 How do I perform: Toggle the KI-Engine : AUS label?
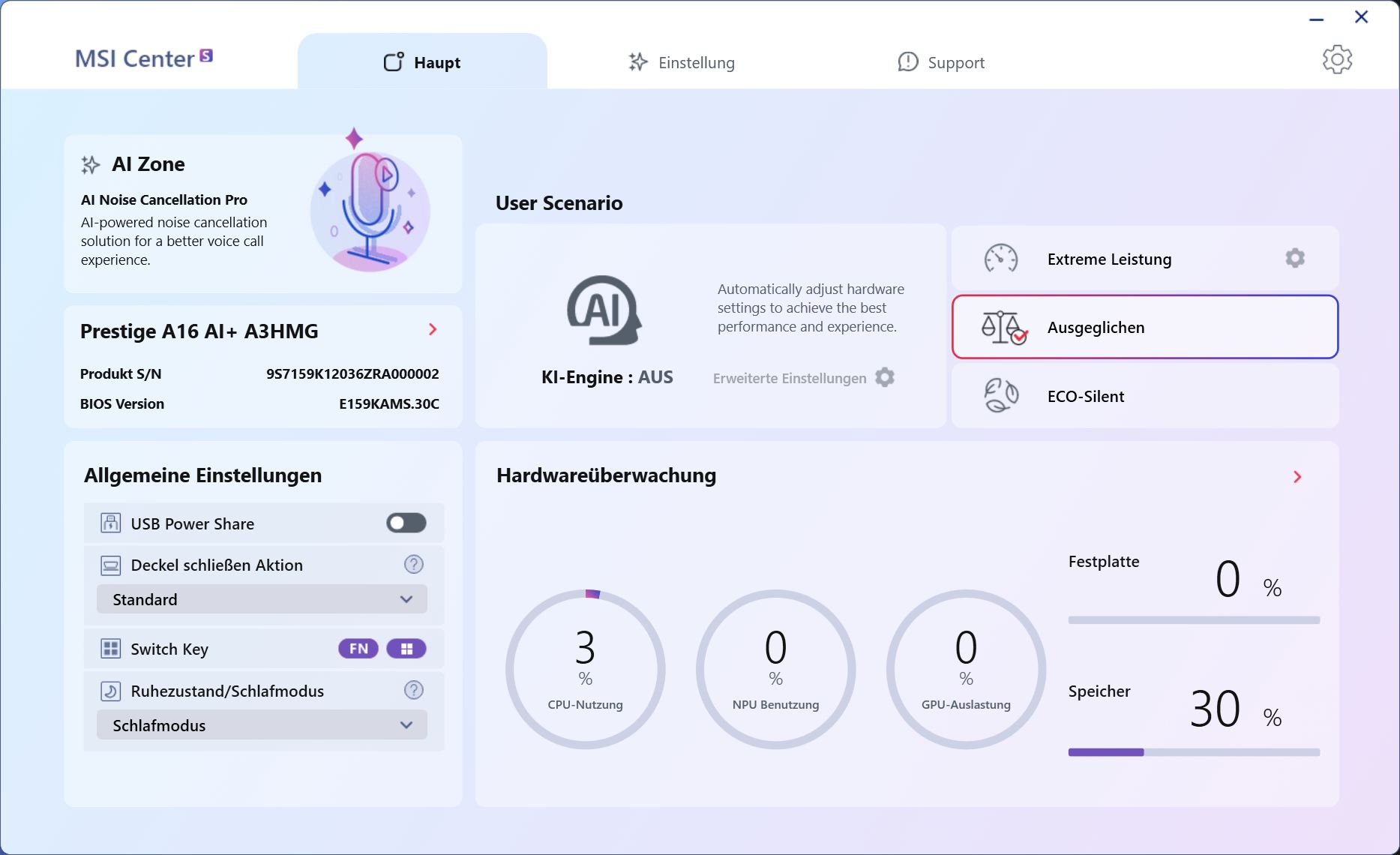(607, 377)
